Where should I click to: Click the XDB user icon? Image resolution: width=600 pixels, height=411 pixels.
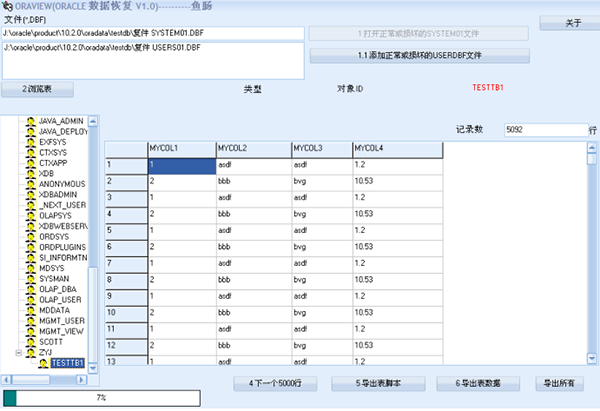(31, 174)
